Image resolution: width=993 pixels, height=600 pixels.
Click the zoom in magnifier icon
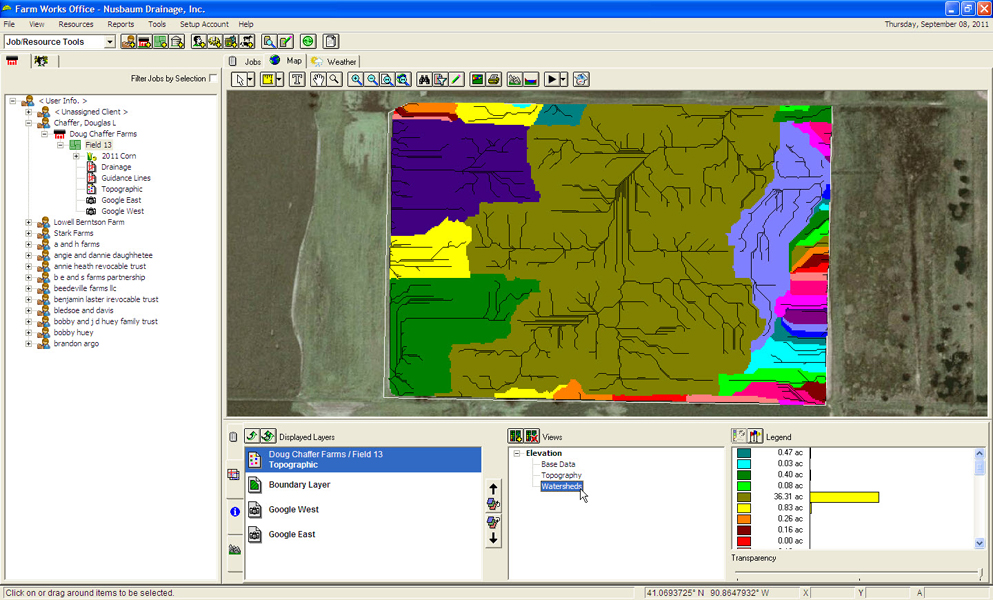[356, 79]
